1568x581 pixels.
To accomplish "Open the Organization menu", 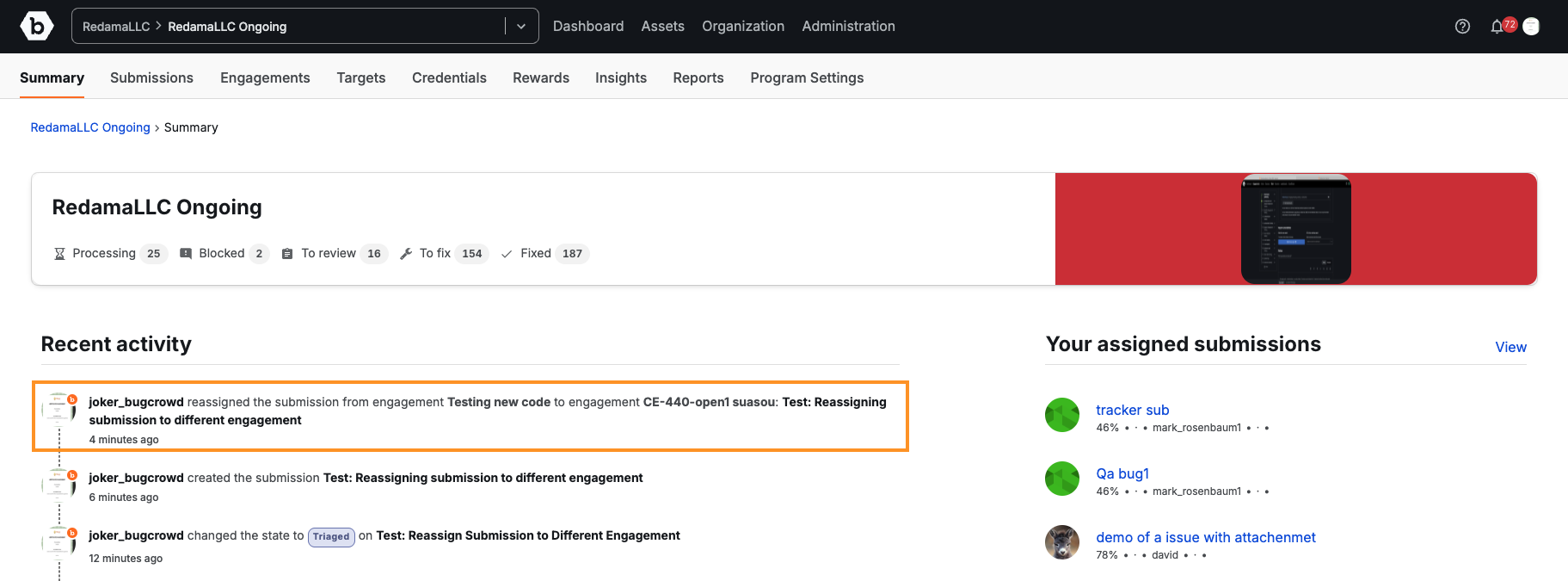I will [x=743, y=27].
